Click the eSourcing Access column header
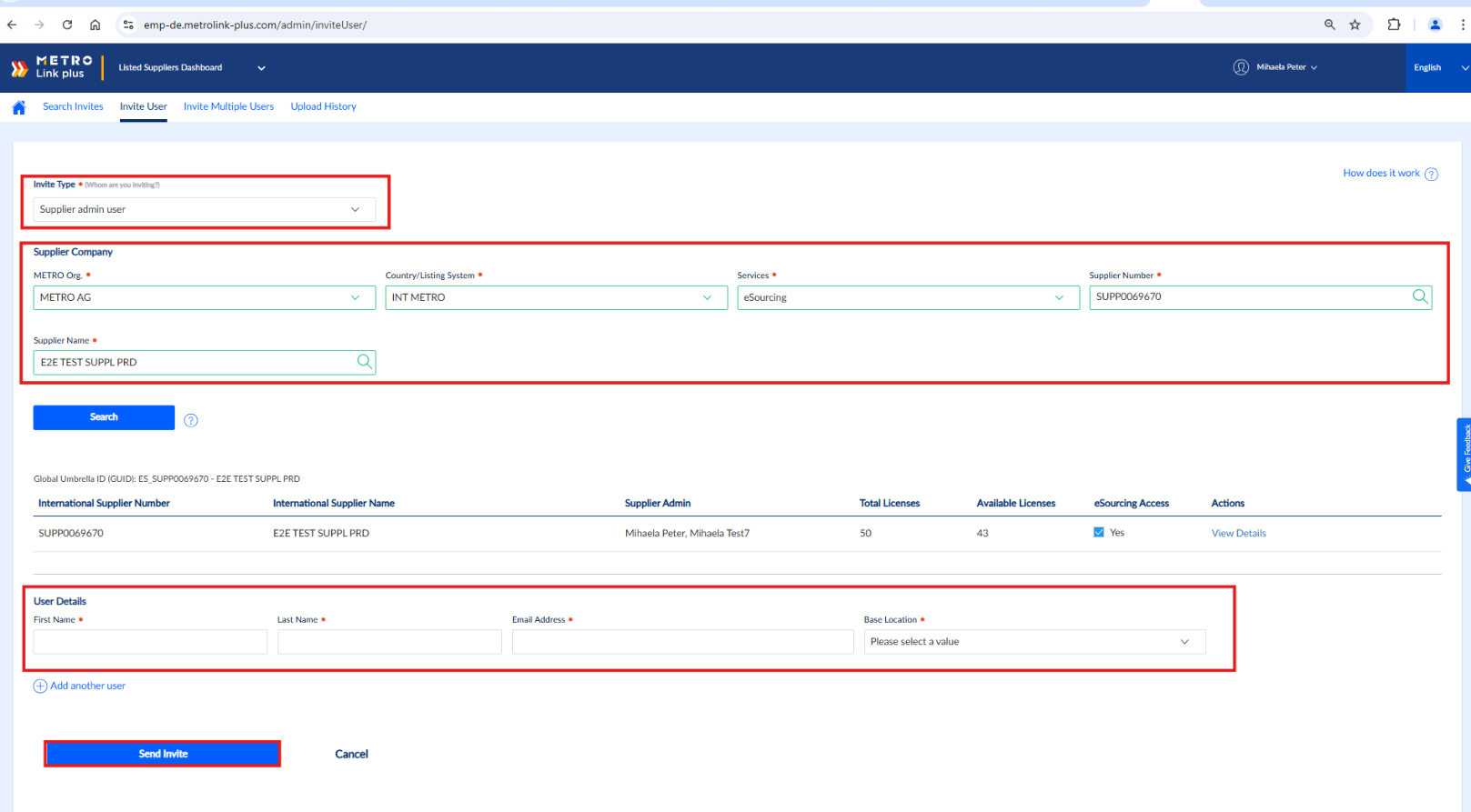 point(1132,503)
